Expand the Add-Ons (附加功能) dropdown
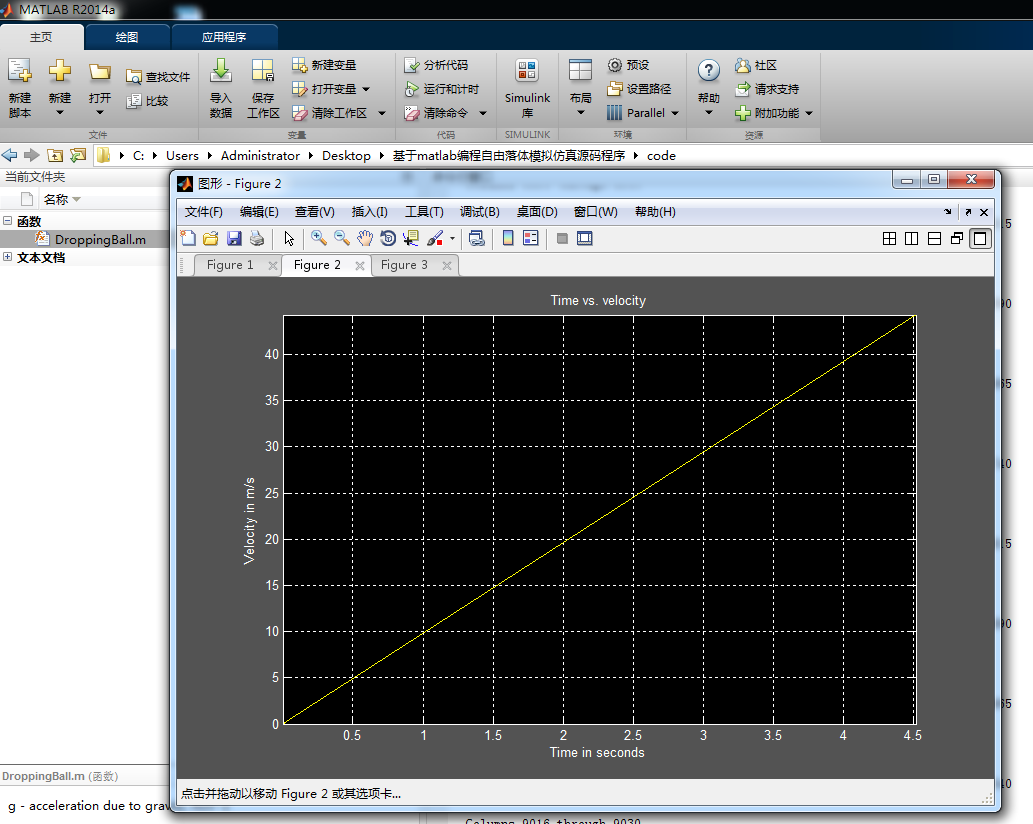 coord(809,113)
